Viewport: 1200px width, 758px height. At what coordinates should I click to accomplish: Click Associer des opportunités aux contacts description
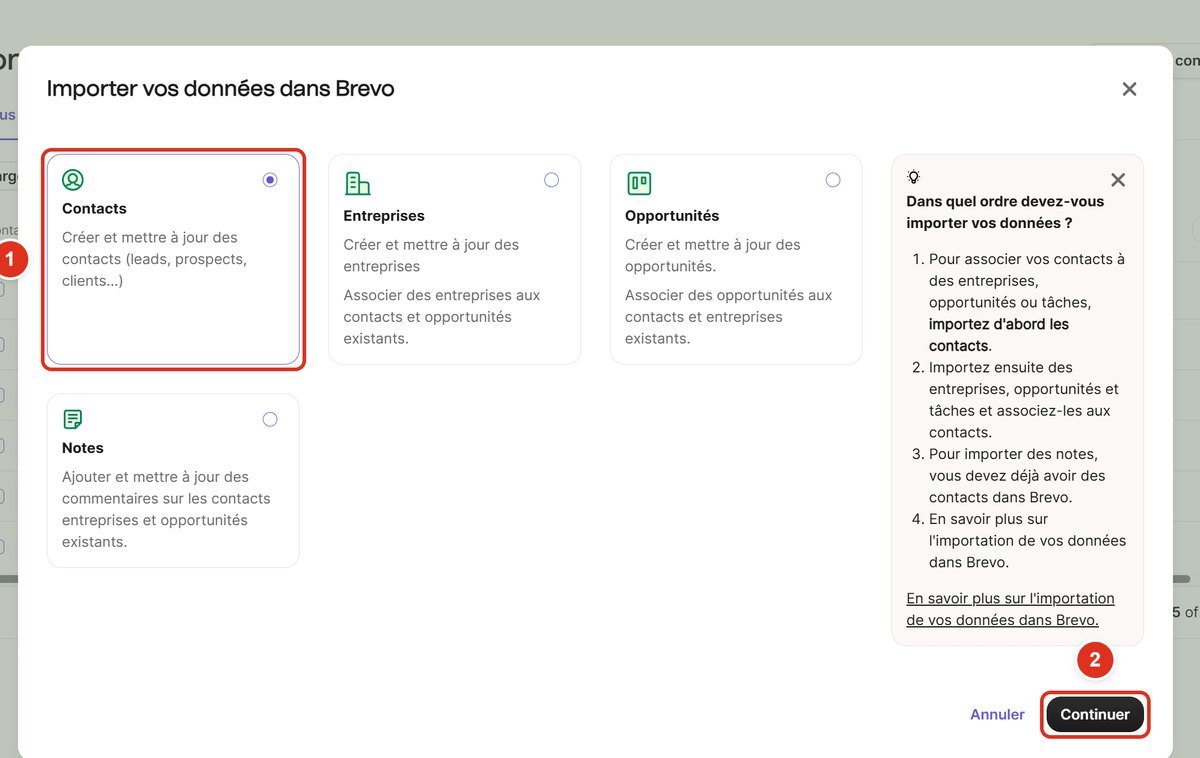(x=728, y=317)
